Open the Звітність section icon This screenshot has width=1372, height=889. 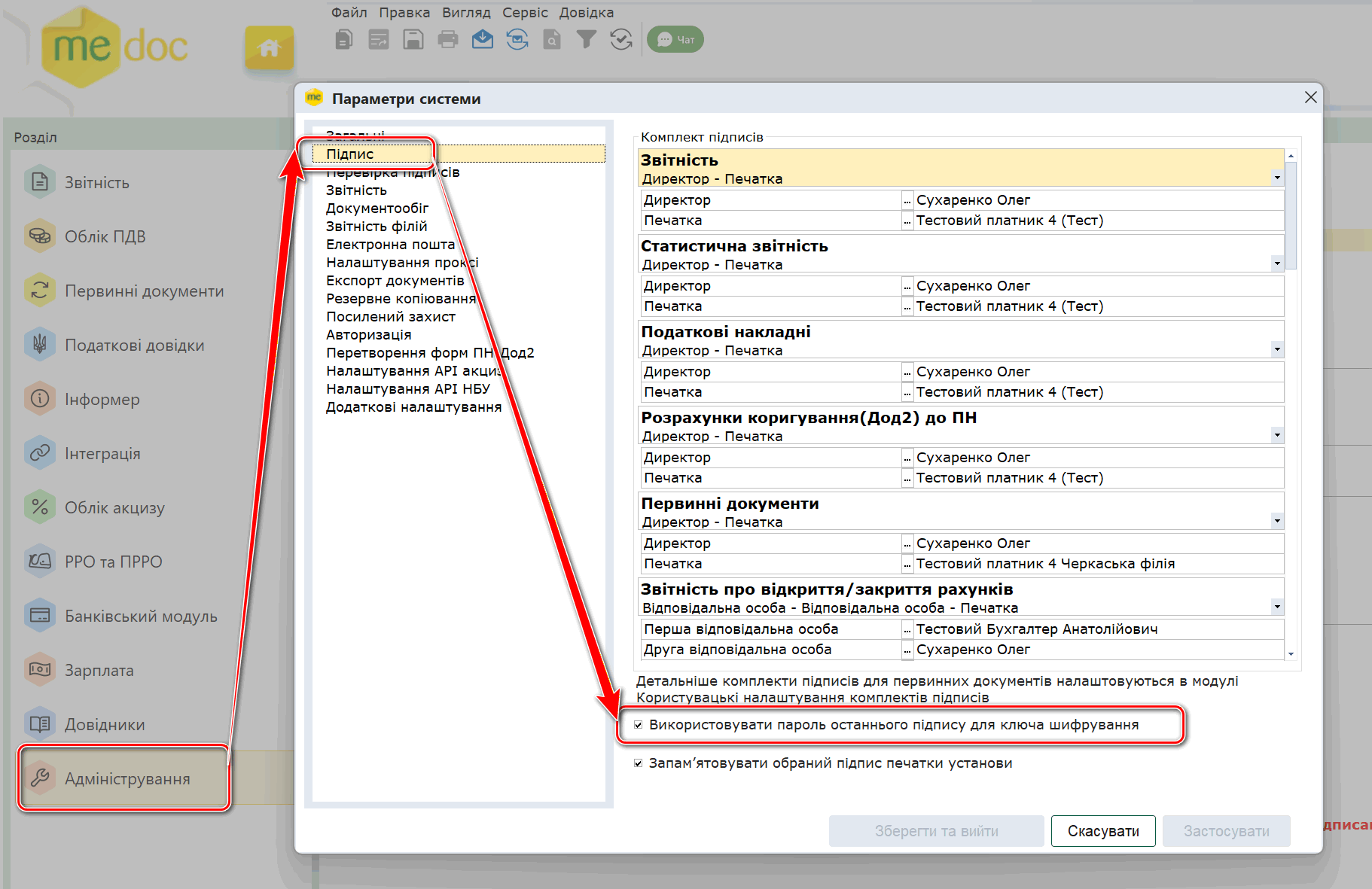click(40, 182)
